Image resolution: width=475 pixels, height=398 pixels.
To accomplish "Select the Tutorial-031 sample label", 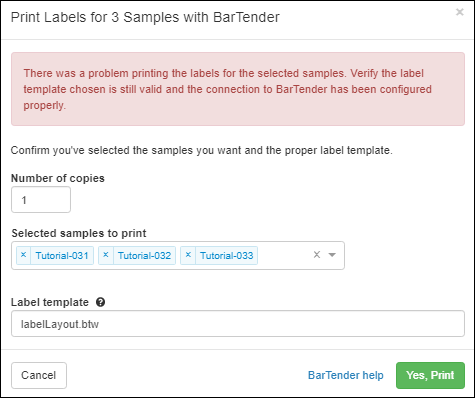I will coord(62,256).
